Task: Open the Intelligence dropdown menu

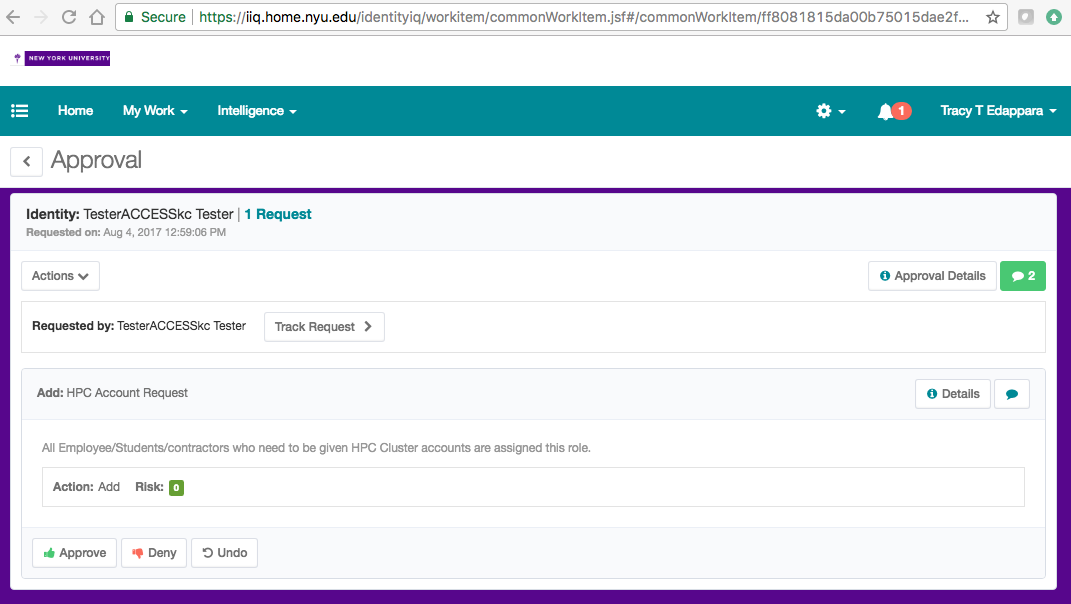Action: pos(256,111)
